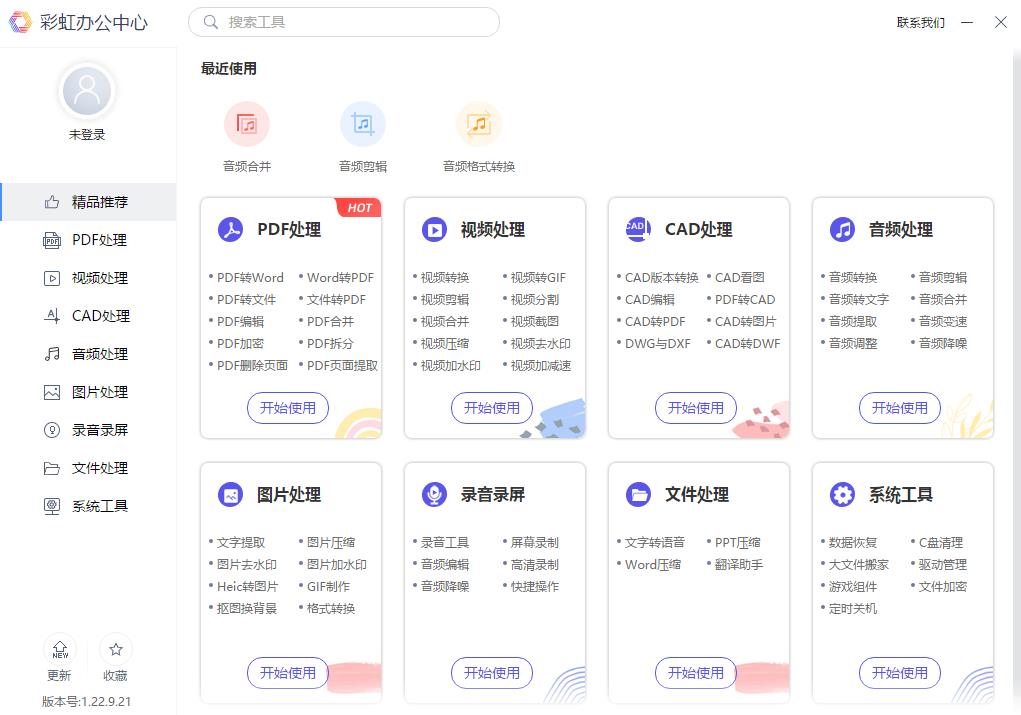1021x715 pixels.
Task: Launch the recent 音频剪辑 icon
Action: [x=363, y=125]
